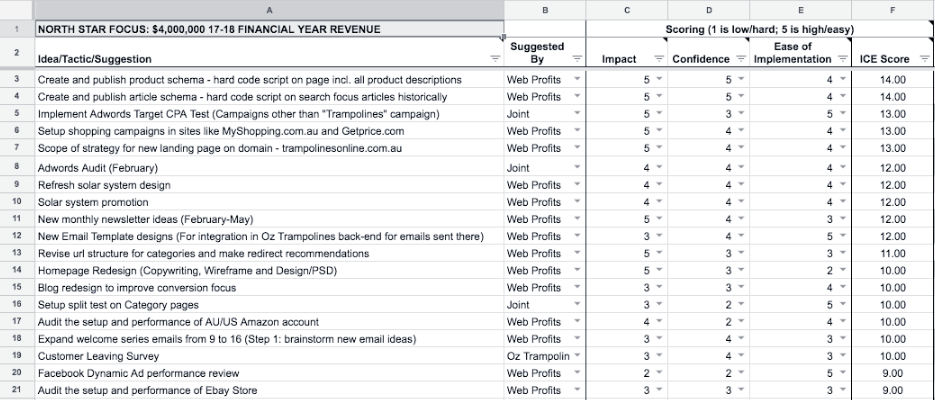935x400 pixels.
Task: Open Confidence dropdown for Solar system promotion
Action: click(x=741, y=202)
